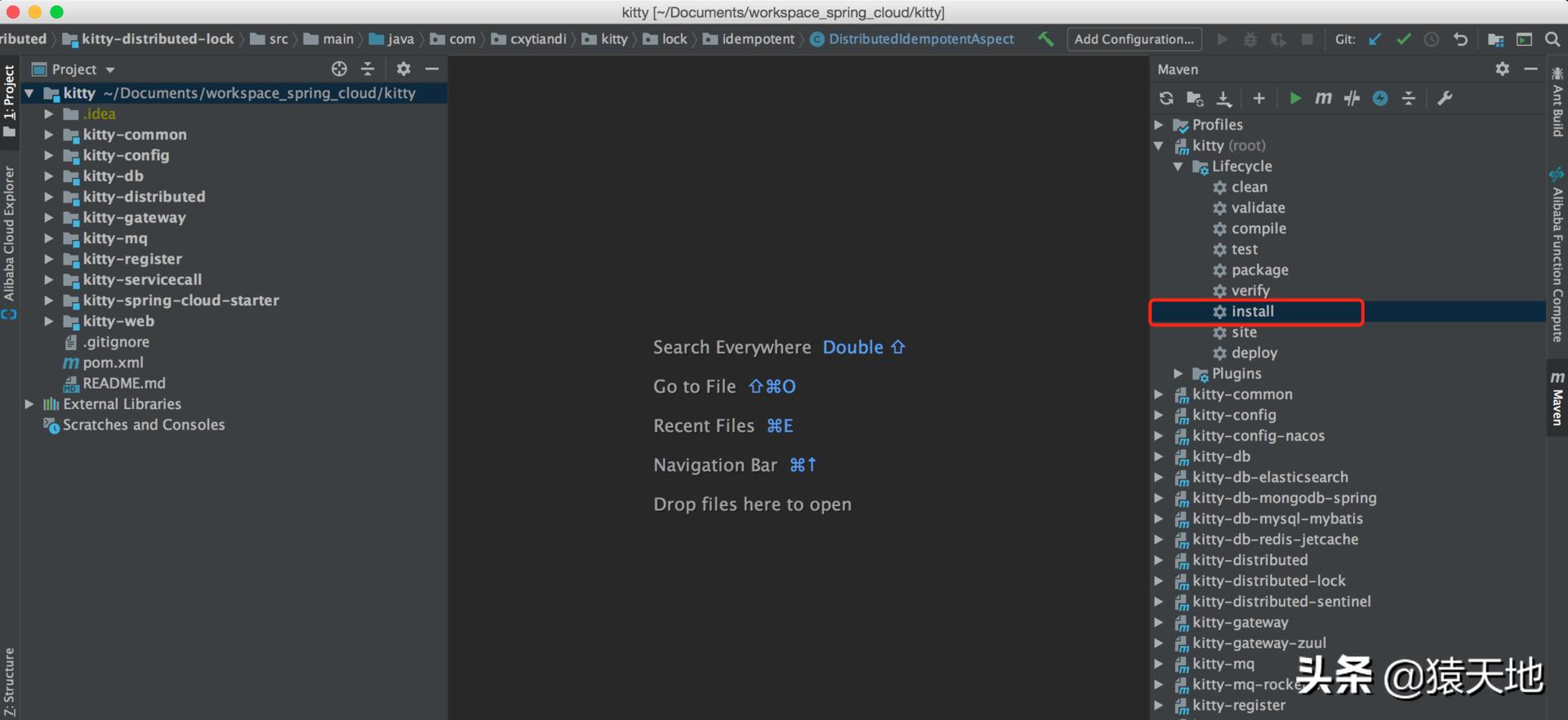Hide the Maven tool window
Screen dimensions: 1568x720
(x=1531, y=69)
